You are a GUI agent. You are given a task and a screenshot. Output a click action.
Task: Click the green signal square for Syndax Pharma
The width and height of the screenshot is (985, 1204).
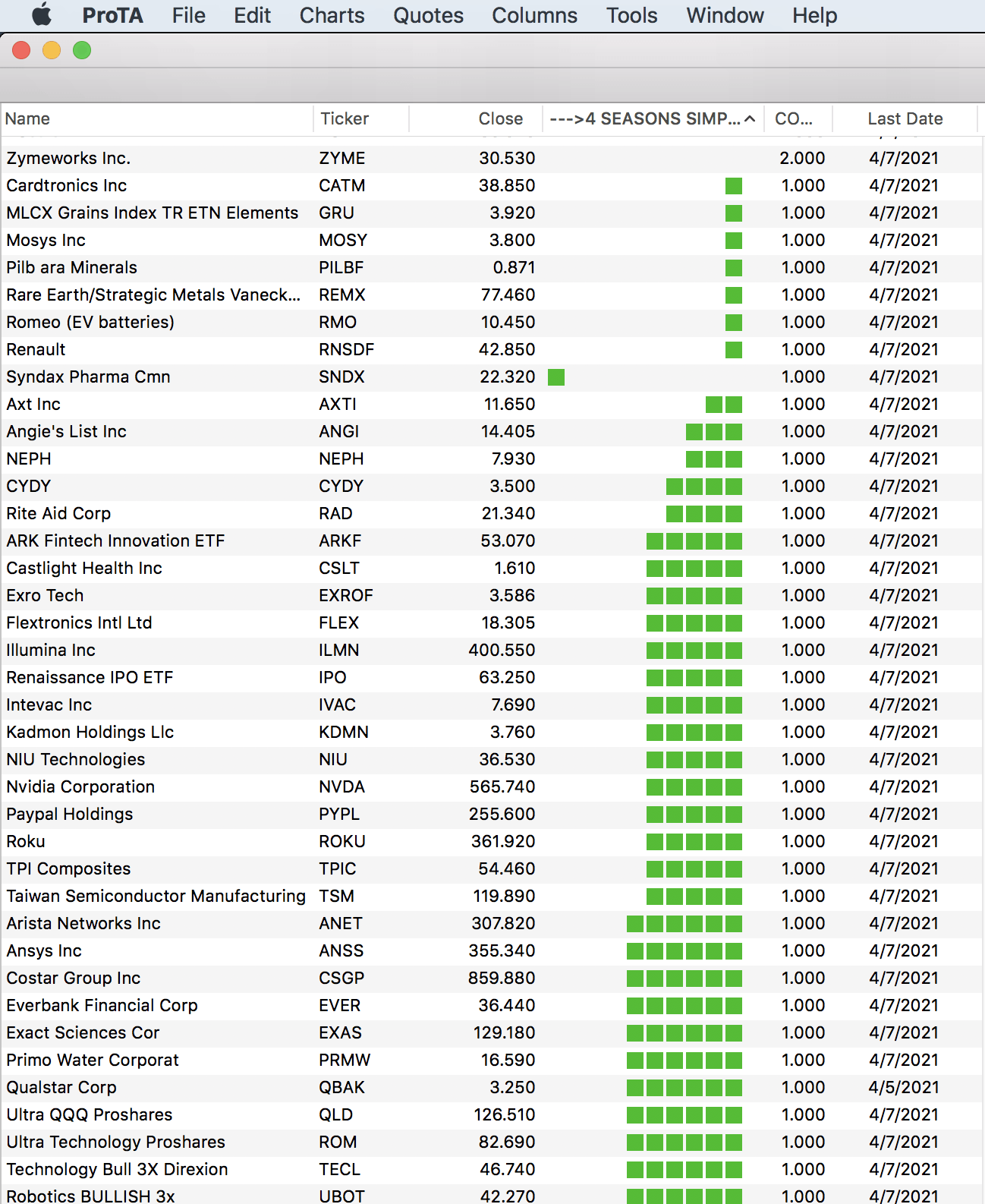(556, 377)
